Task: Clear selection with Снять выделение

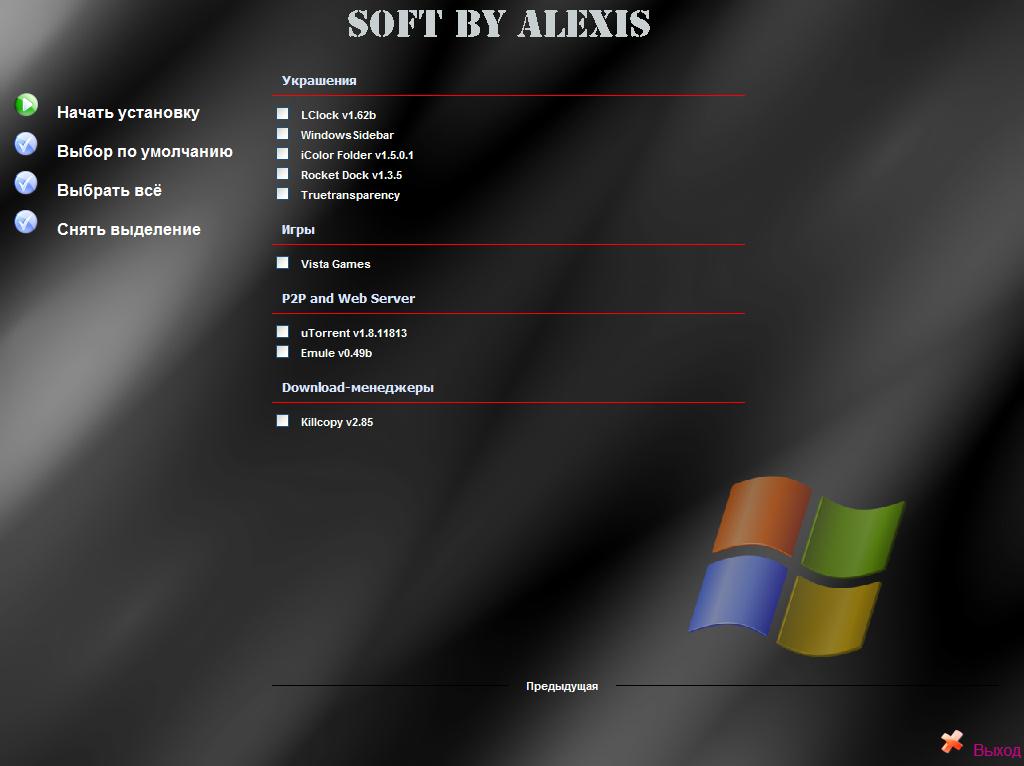Action: coord(129,229)
